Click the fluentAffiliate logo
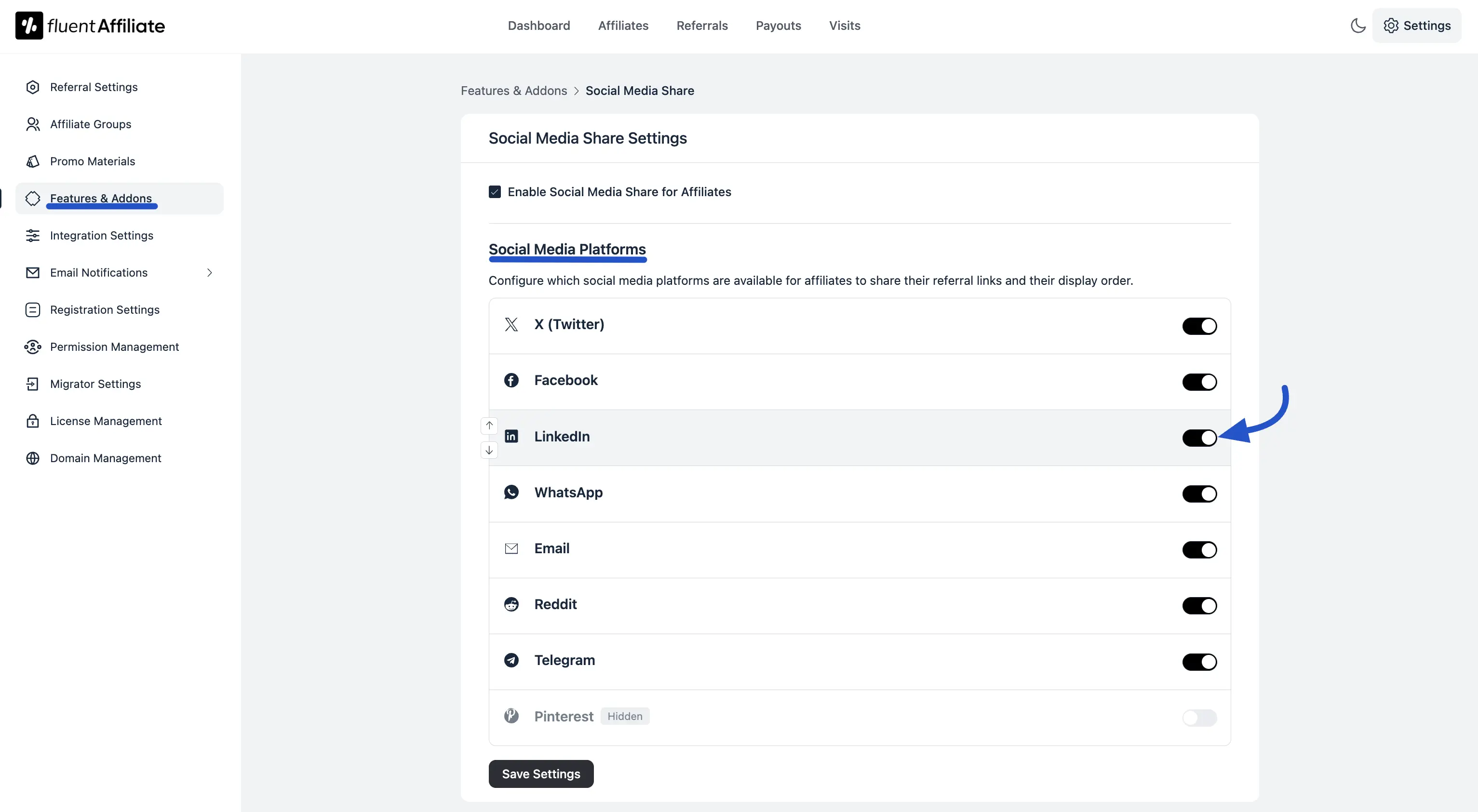 click(x=90, y=26)
